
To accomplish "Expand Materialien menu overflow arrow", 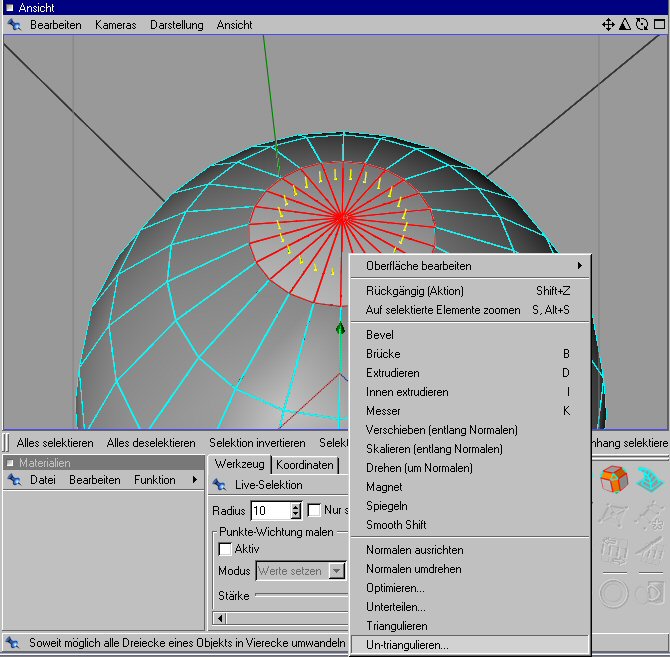I will 194,480.
